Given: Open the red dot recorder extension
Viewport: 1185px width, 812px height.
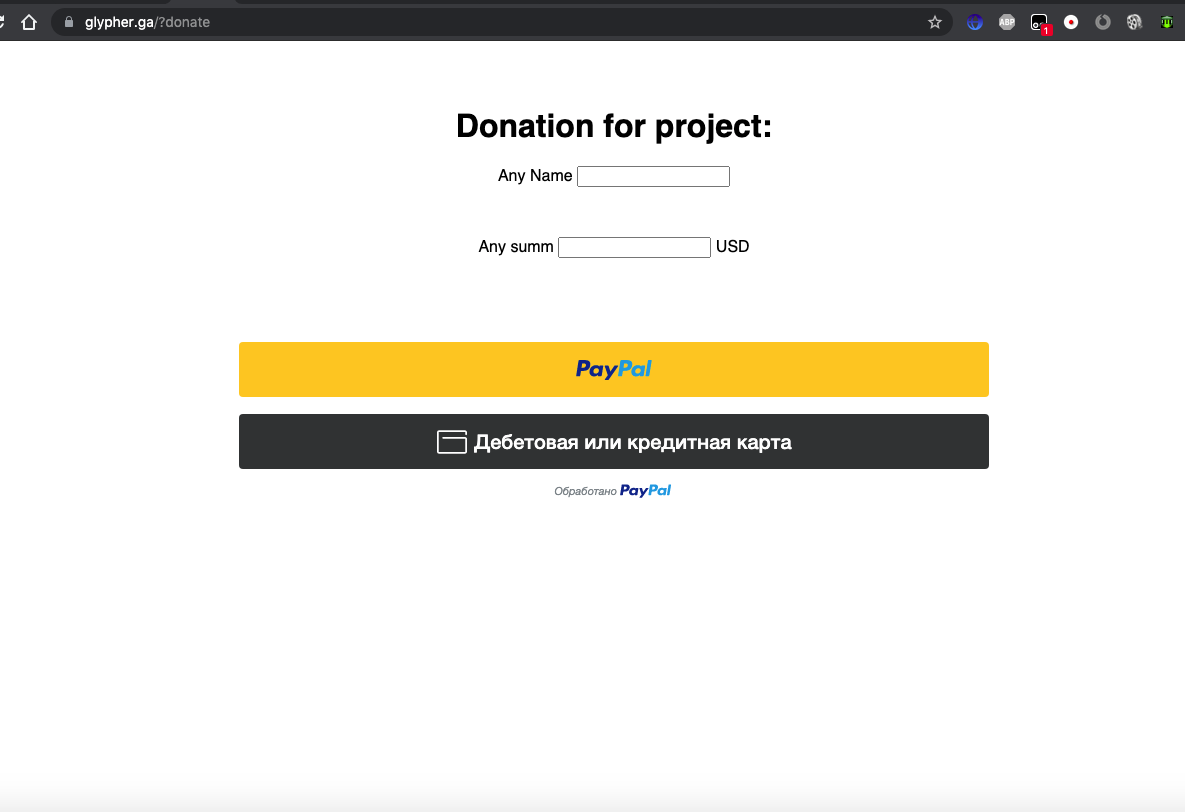Looking at the screenshot, I should click(1071, 23).
